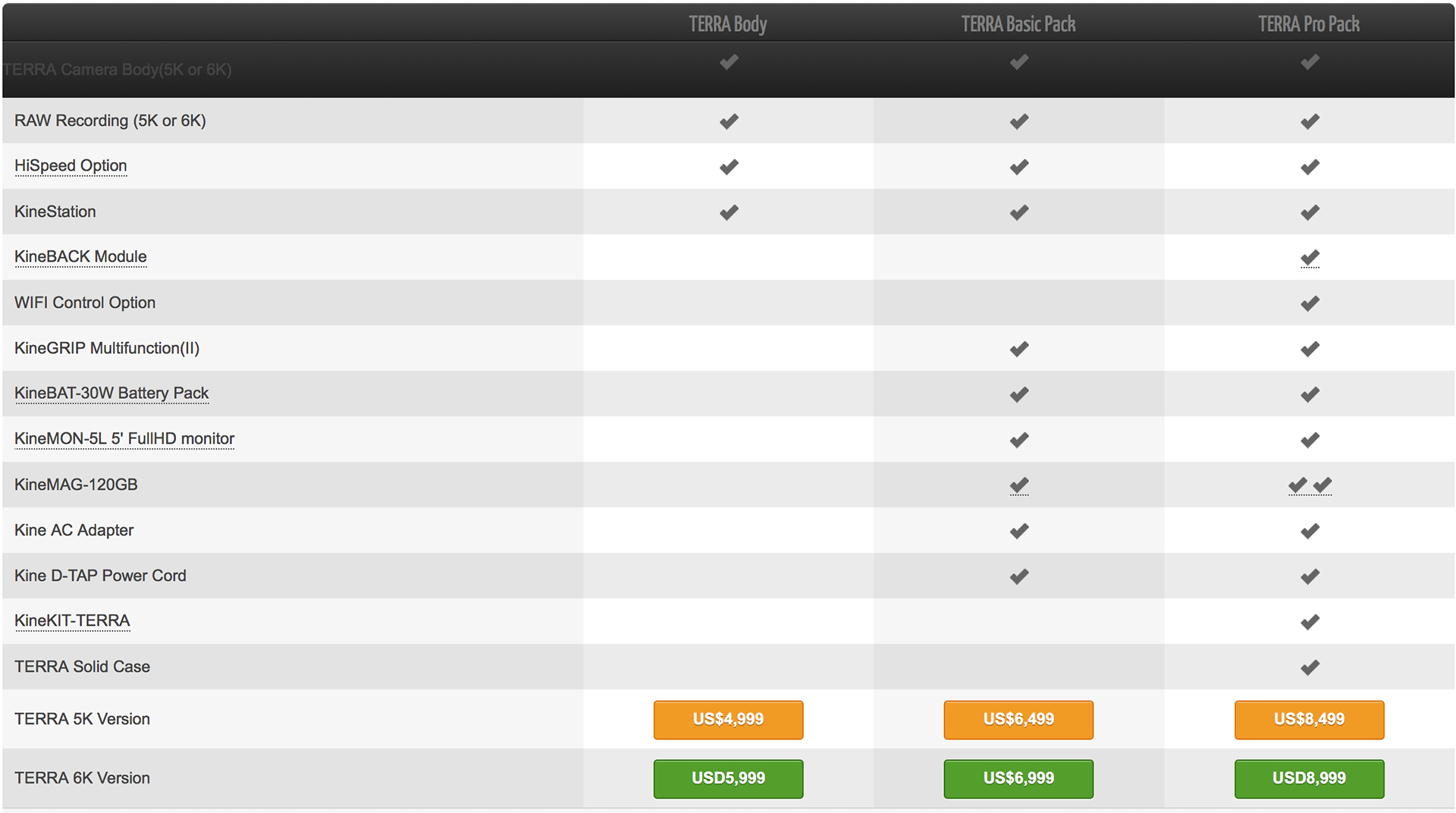Click the Camera Body checkmark under Basic Pack

pos(1019,61)
